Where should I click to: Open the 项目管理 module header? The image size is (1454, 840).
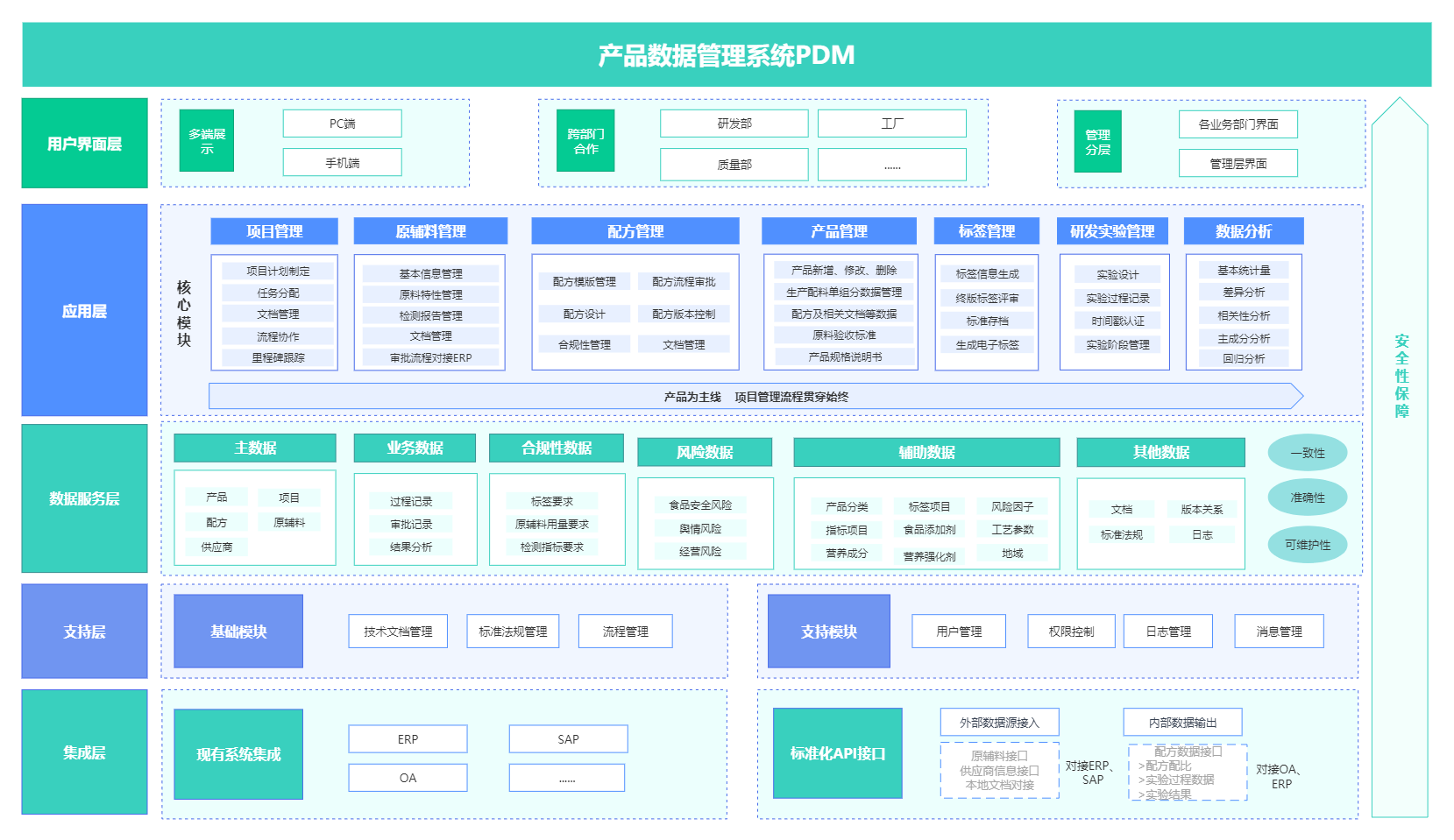point(274,231)
